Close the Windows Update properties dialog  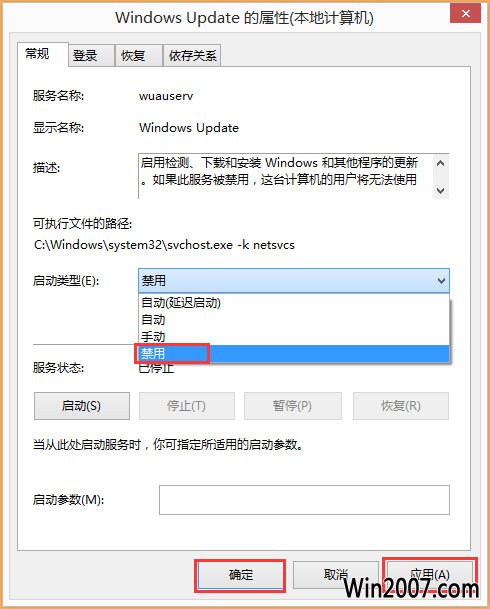pyautogui.click(x=466, y=14)
